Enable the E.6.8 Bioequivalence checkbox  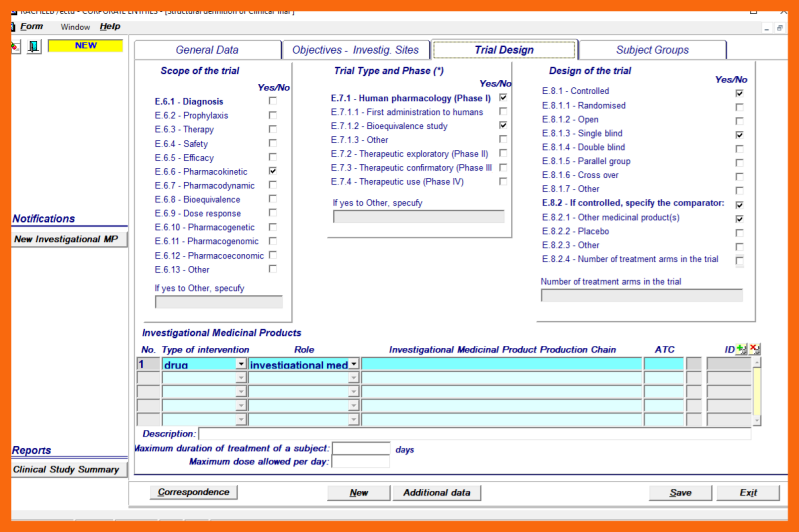tap(273, 199)
